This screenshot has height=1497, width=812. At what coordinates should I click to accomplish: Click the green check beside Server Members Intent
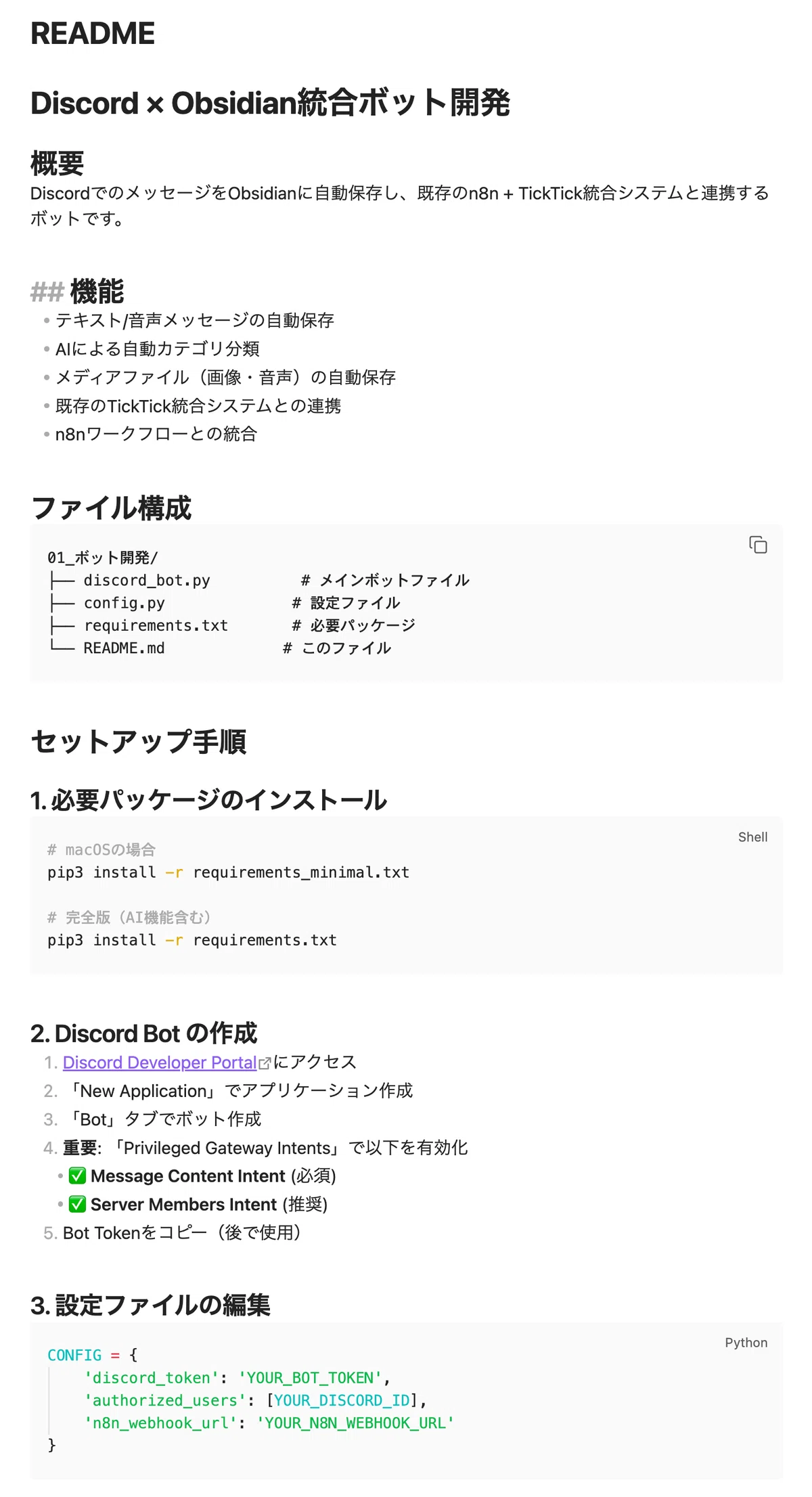pos(78,1204)
